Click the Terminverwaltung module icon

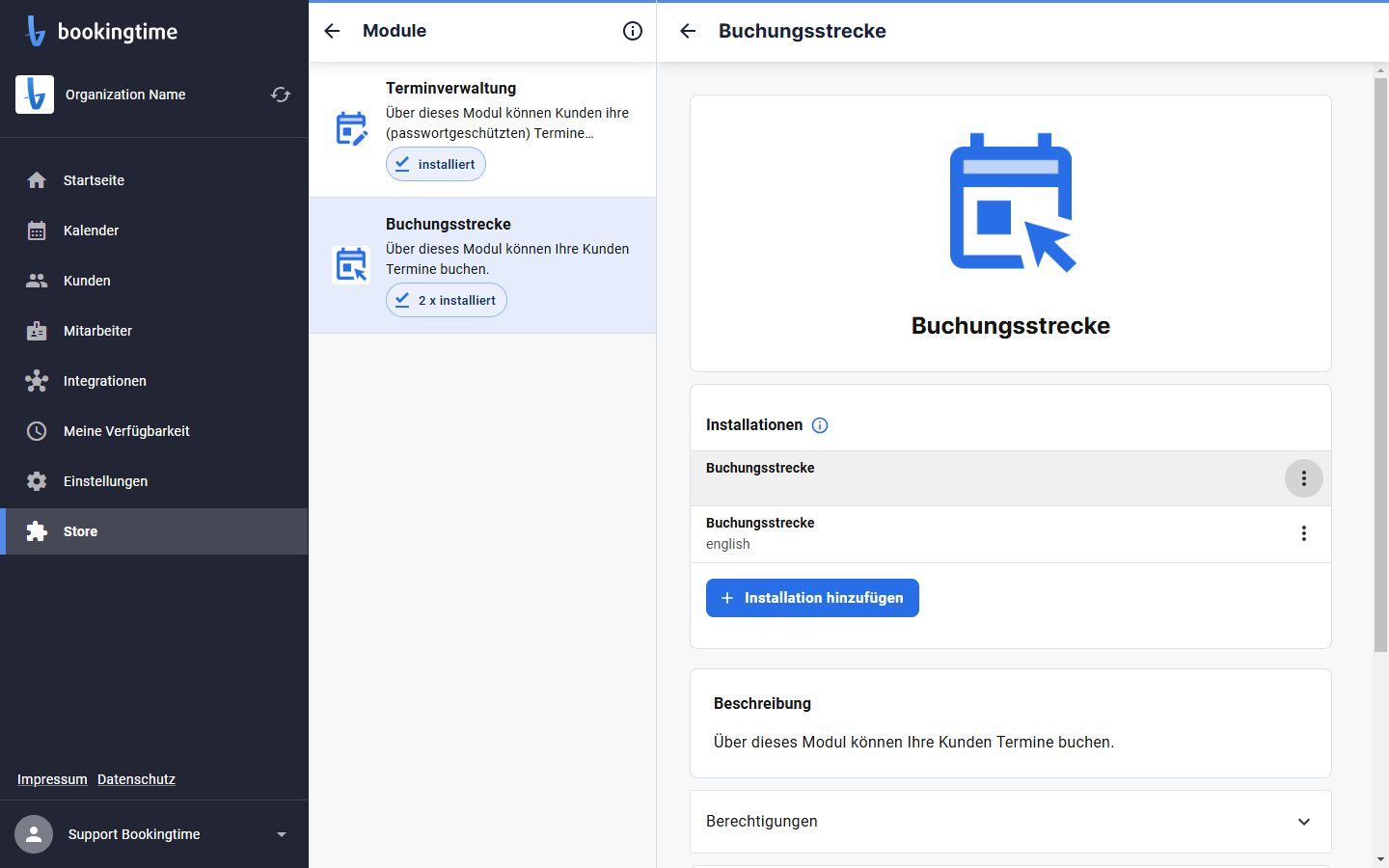[351, 128]
